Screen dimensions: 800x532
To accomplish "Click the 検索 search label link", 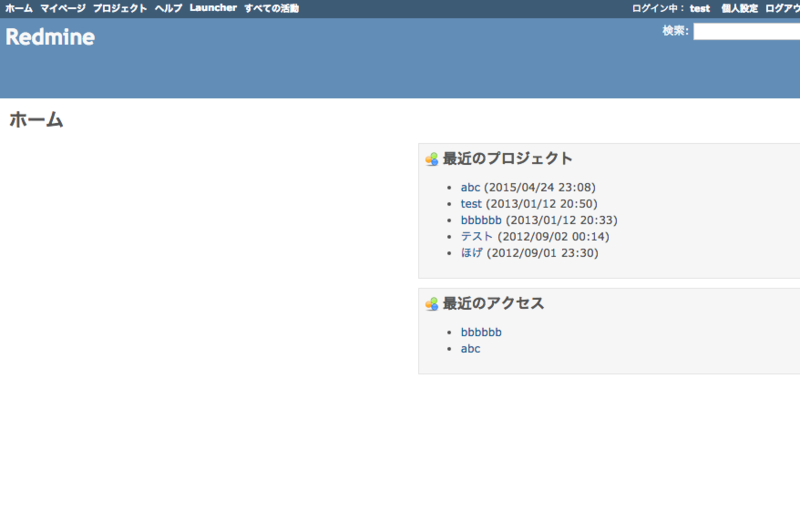I will [673, 31].
